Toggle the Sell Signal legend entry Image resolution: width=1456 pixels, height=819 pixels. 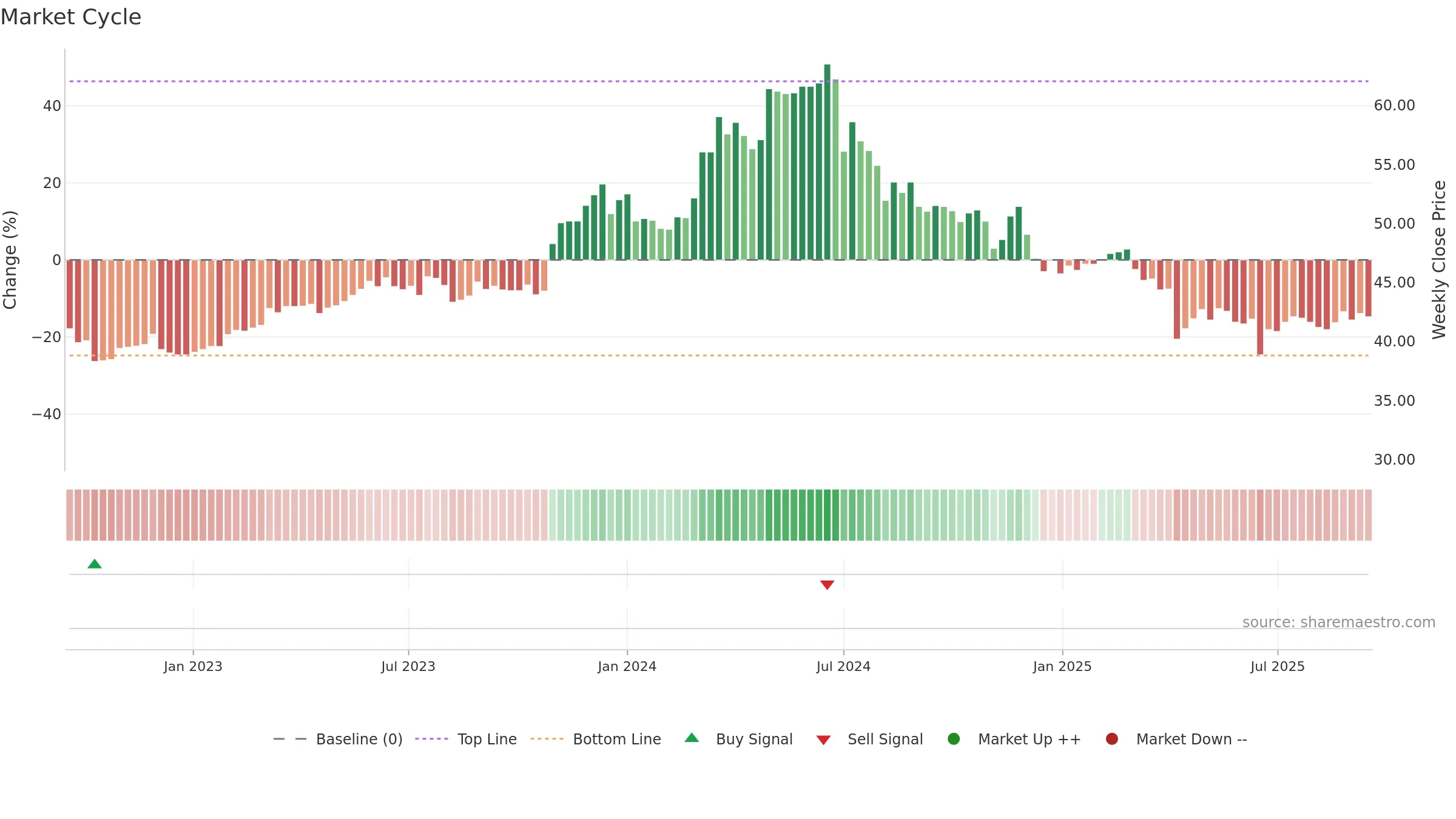tap(869, 739)
